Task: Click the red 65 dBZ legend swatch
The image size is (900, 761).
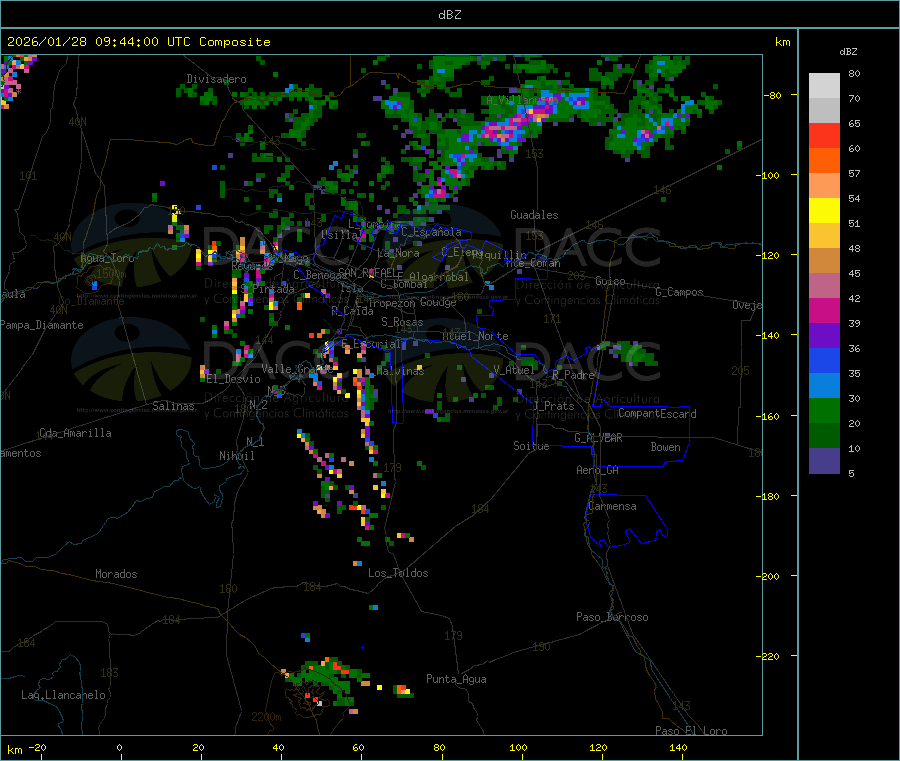Action: pyautogui.click(x=824, y=135)
